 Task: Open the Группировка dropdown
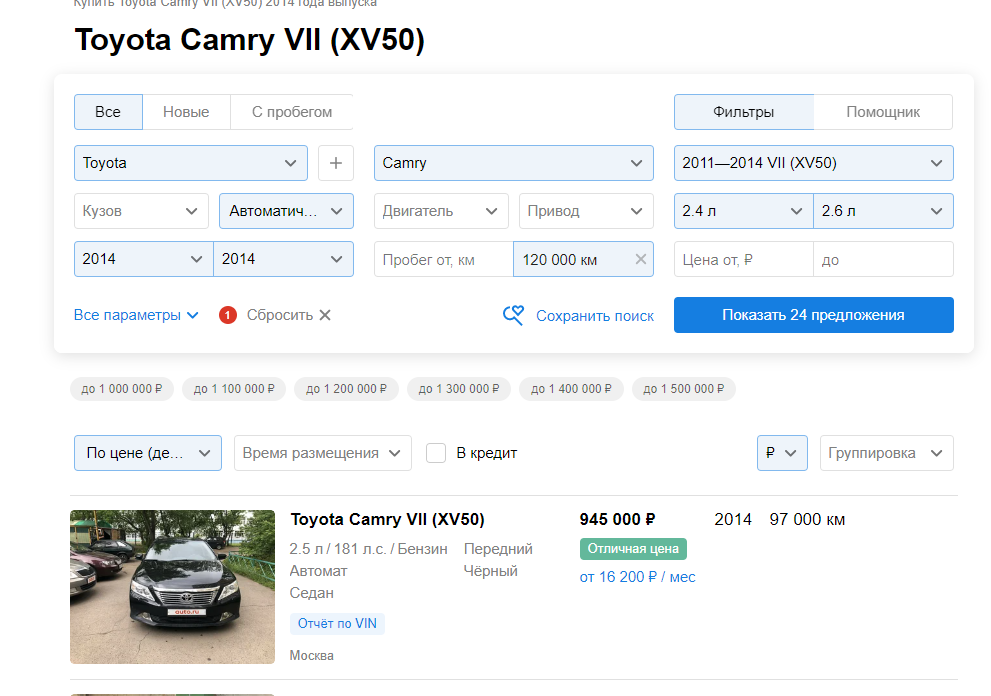coord(887,453)
